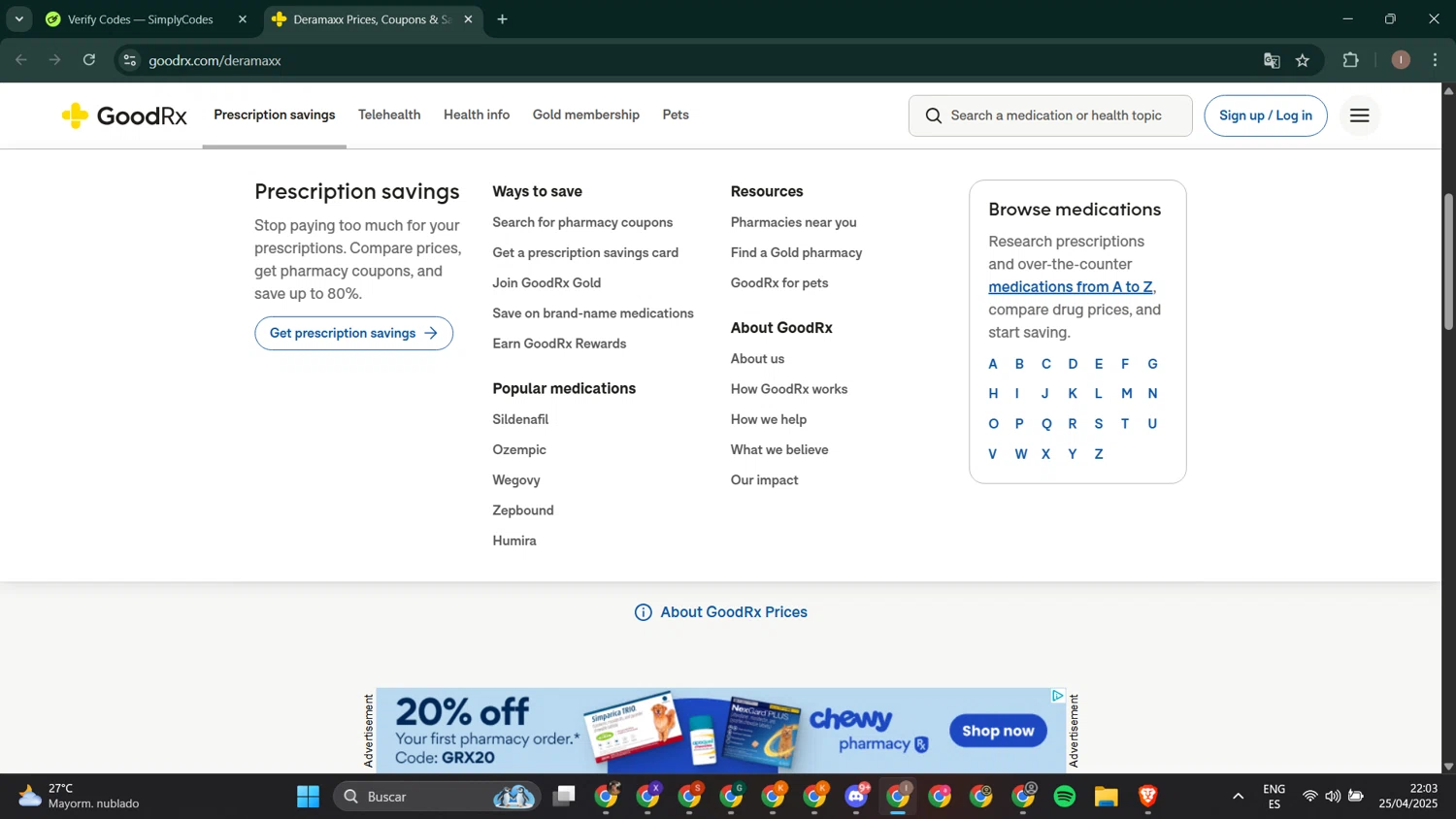Bookmark this page with star icon
This screenshot has height=819, width=1456.
coord(1303,60)
